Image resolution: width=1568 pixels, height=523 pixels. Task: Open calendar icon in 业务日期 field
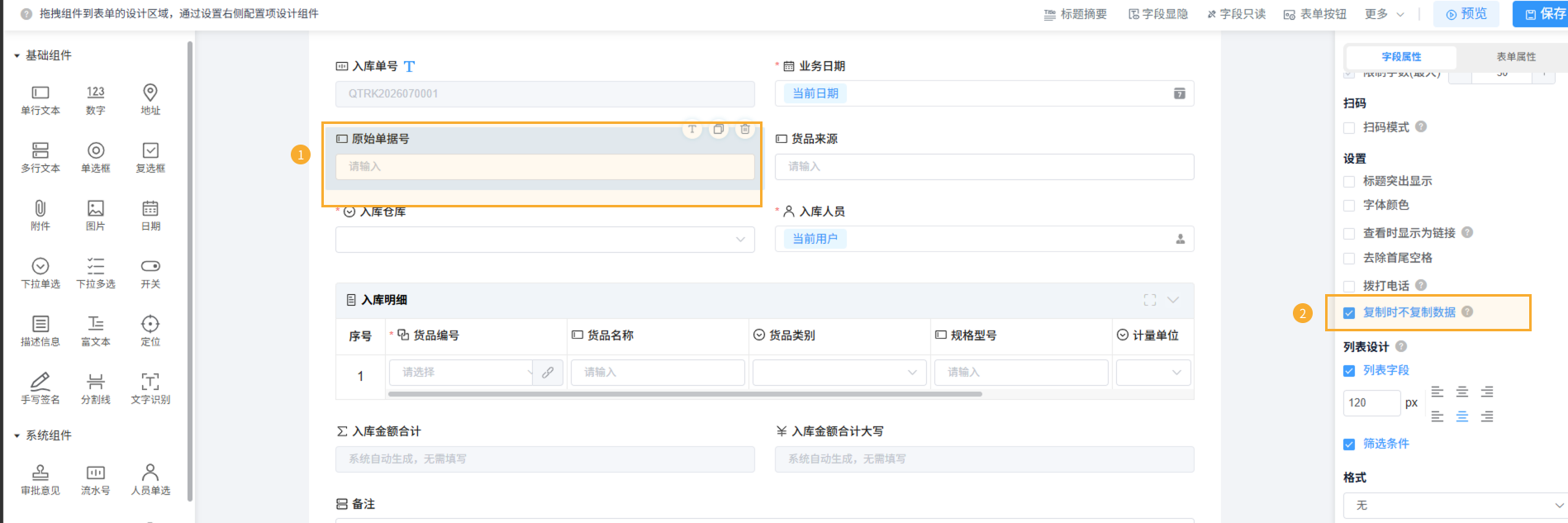click(1180, 93)
